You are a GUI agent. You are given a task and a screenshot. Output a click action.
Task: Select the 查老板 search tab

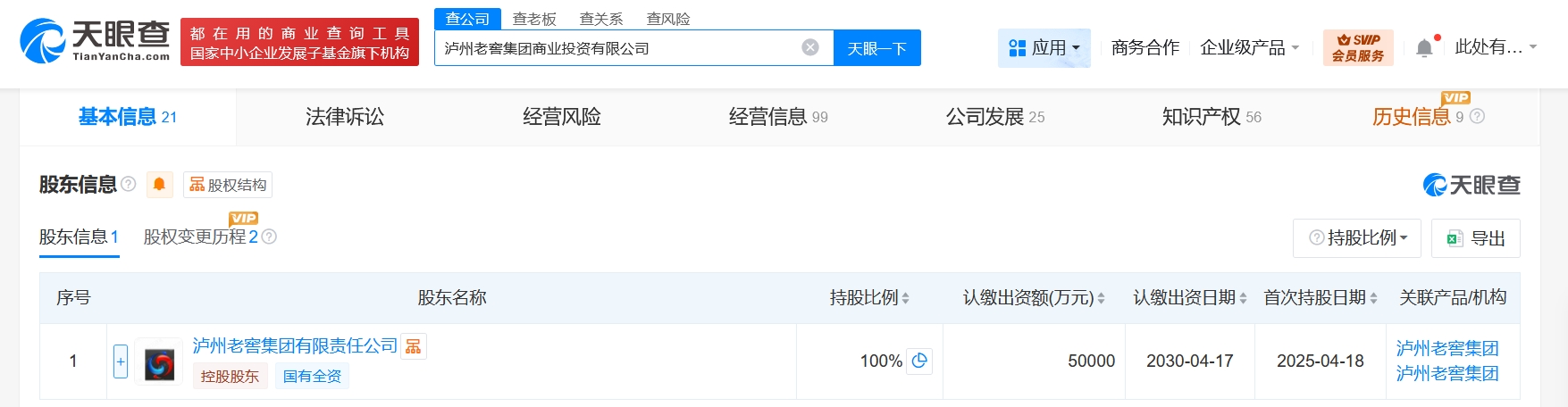click(534, 19)
